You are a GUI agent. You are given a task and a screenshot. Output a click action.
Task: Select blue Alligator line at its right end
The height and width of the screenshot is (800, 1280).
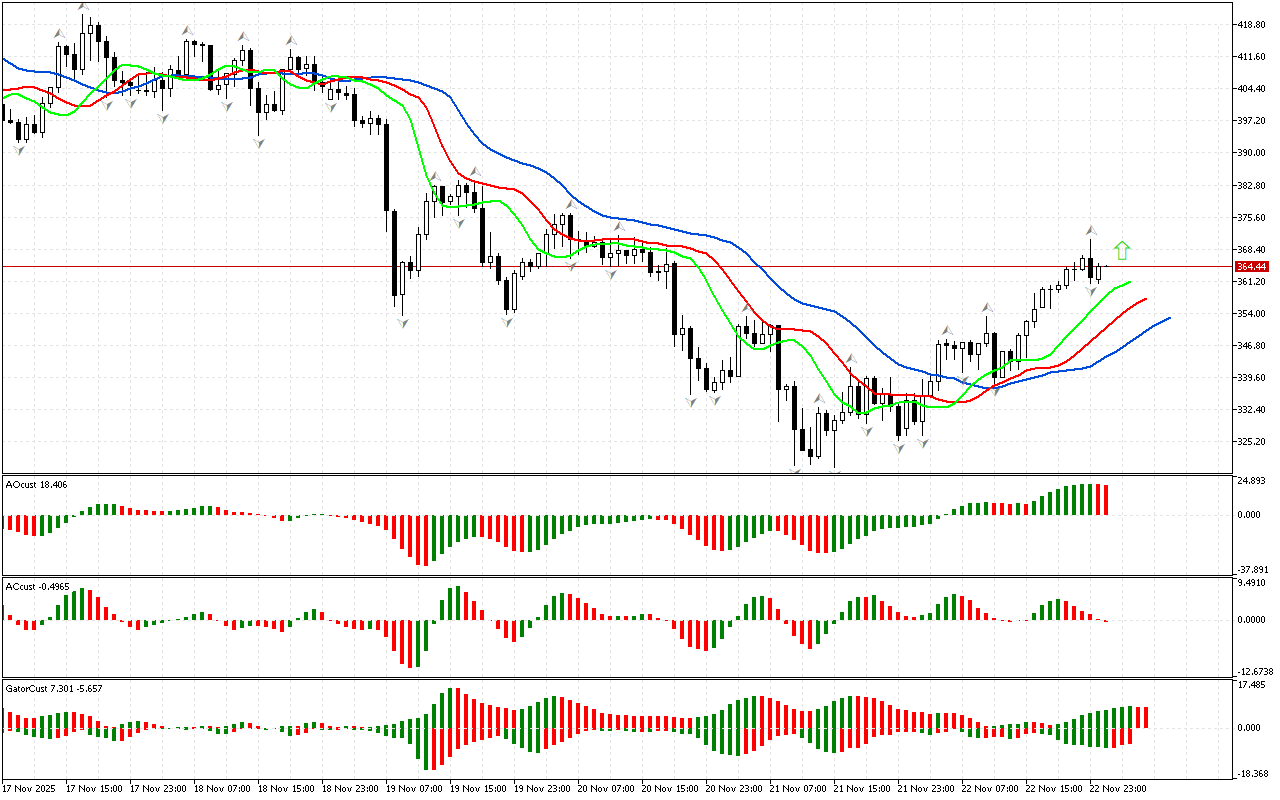click(x=1167, y=319)
